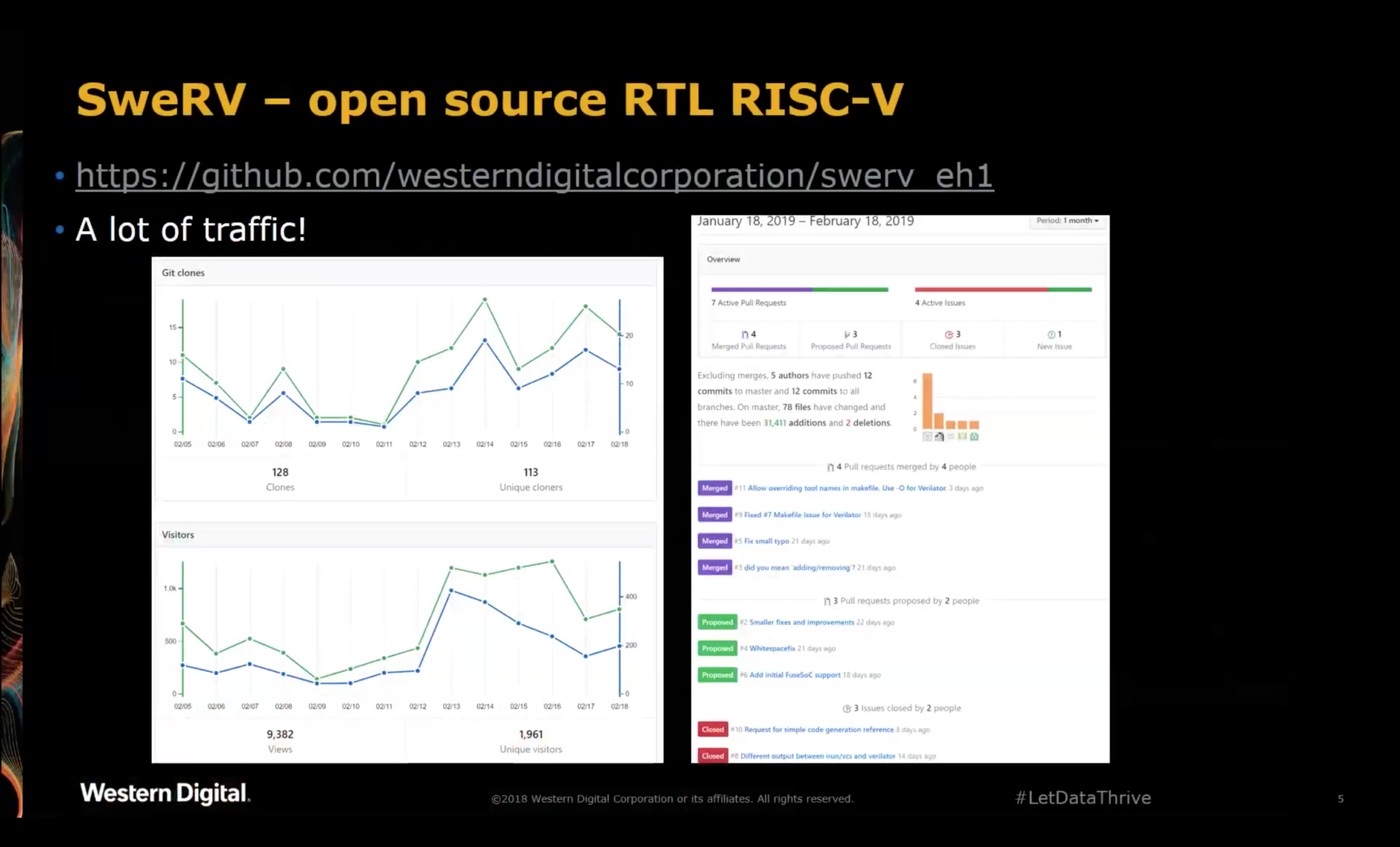Click merge icon in 'Pull requests merged by 4 people'
This screenshot has width=1400, height=847.
coord(831,467)
